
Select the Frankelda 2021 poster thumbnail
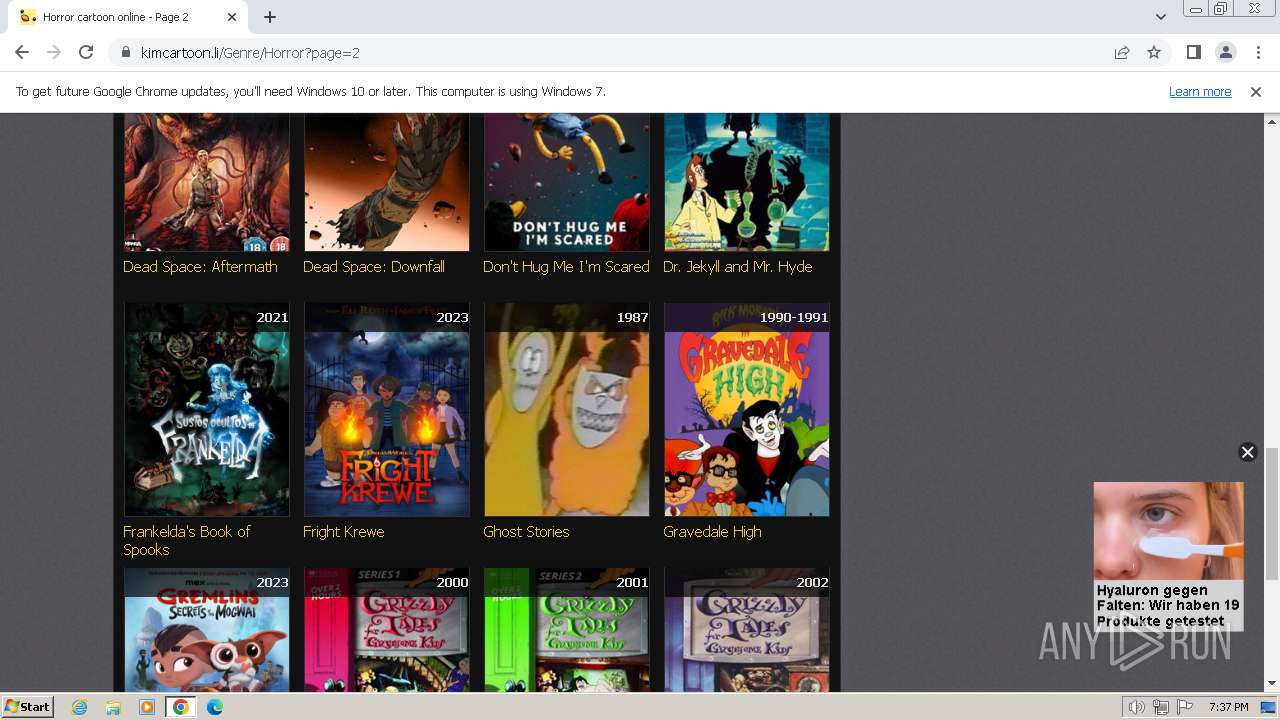[207, 410]
